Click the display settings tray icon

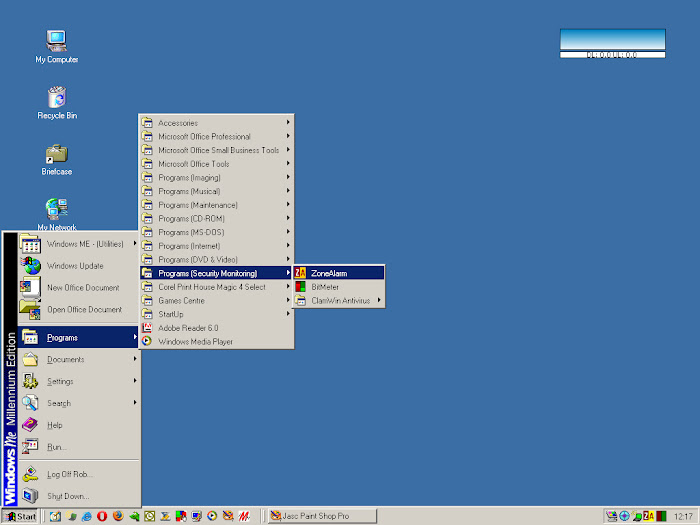(612, 516)
